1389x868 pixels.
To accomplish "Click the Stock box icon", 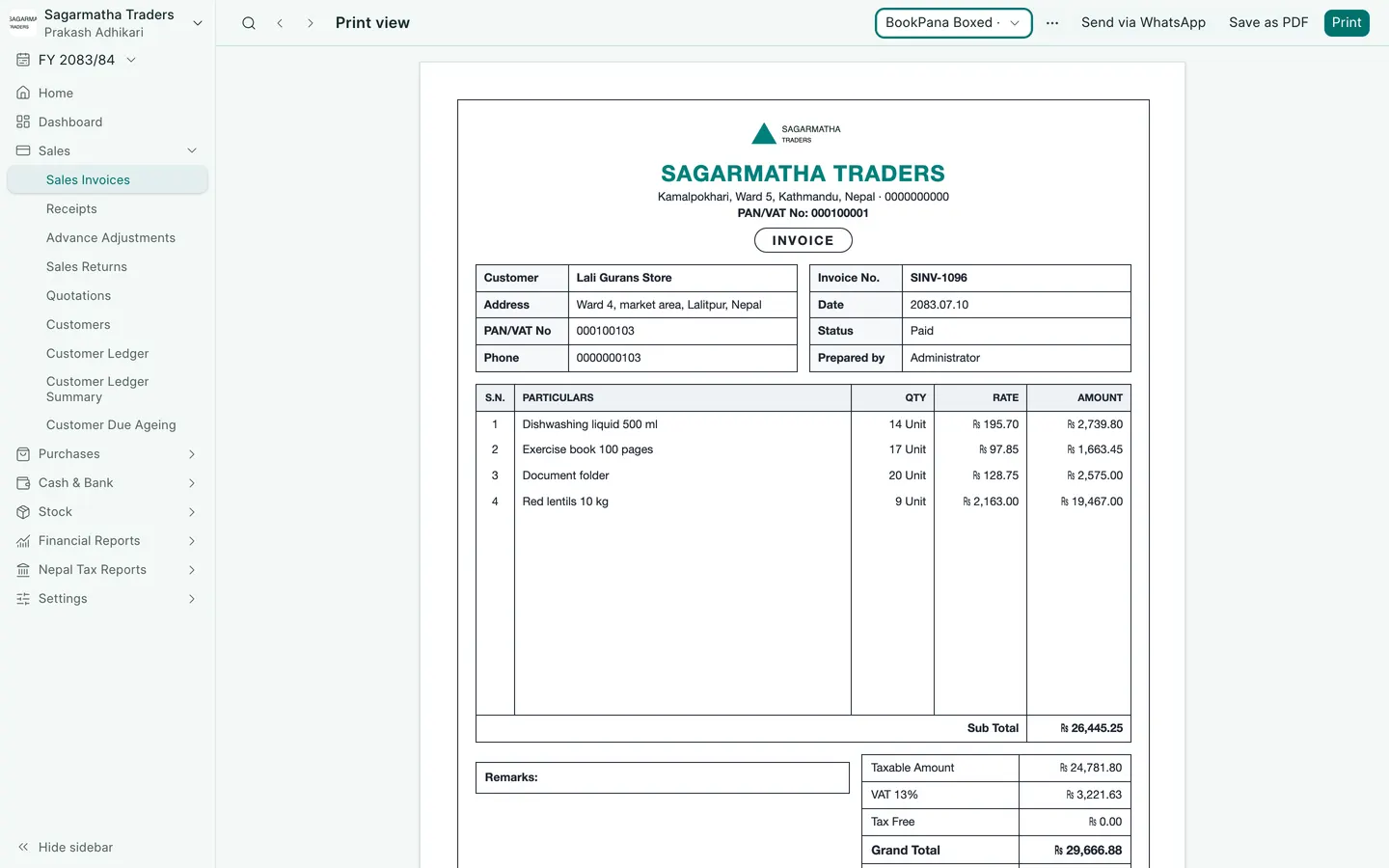I will [23, 511].
